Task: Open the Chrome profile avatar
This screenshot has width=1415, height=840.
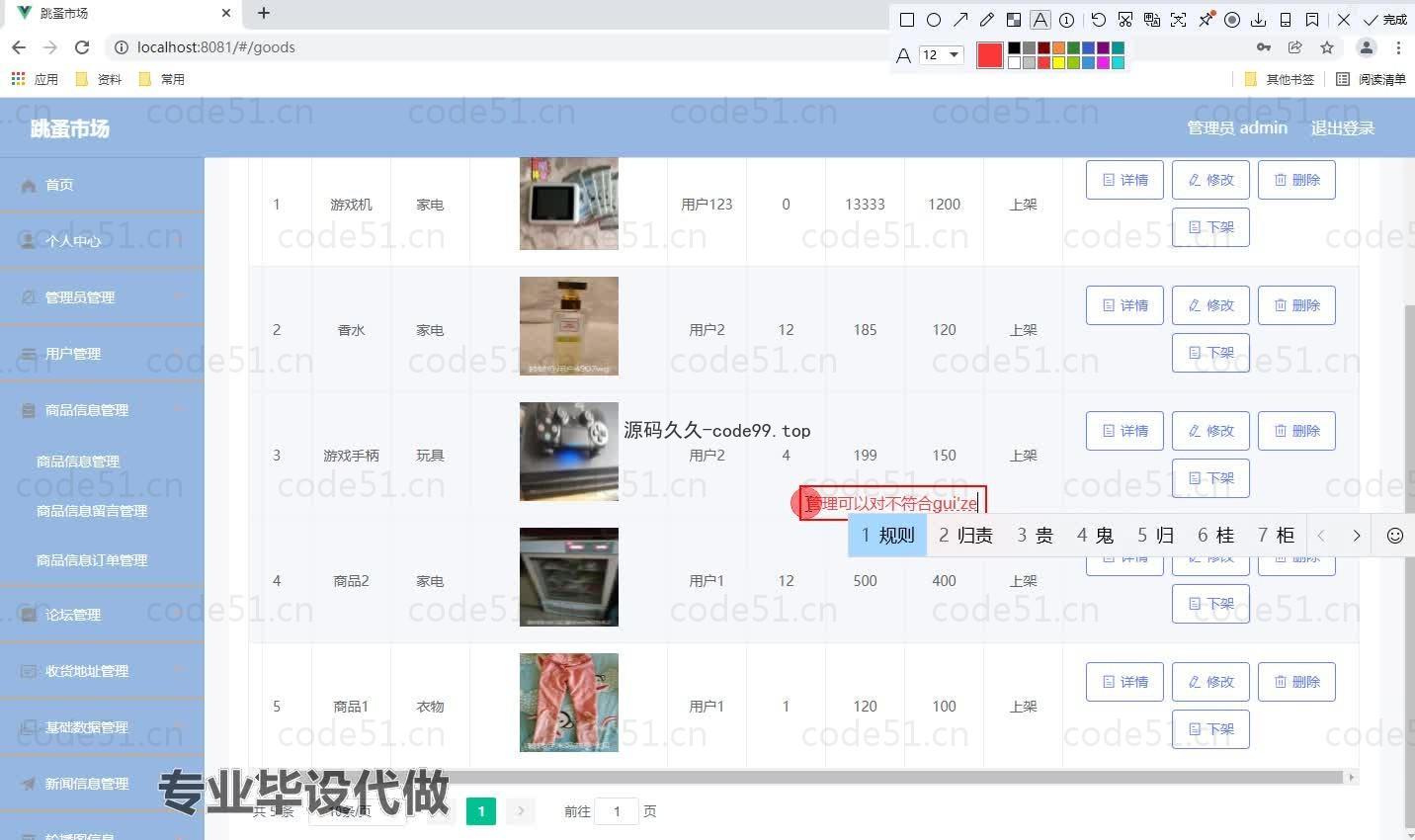Action: point(1366,47)
